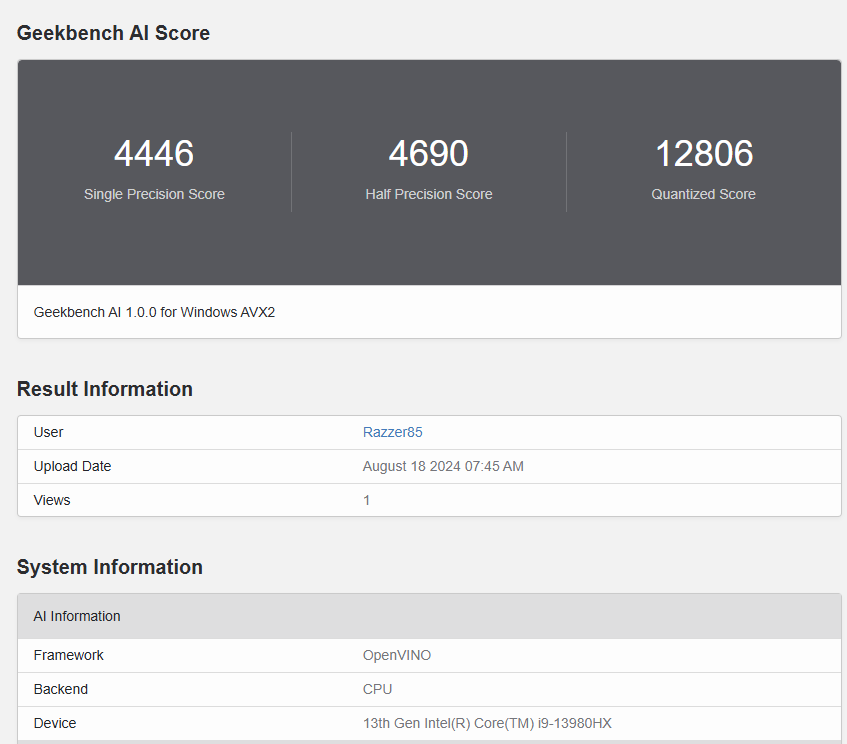Click the Device row label
Screen dimensions: 847x744
tap(55, 723)
